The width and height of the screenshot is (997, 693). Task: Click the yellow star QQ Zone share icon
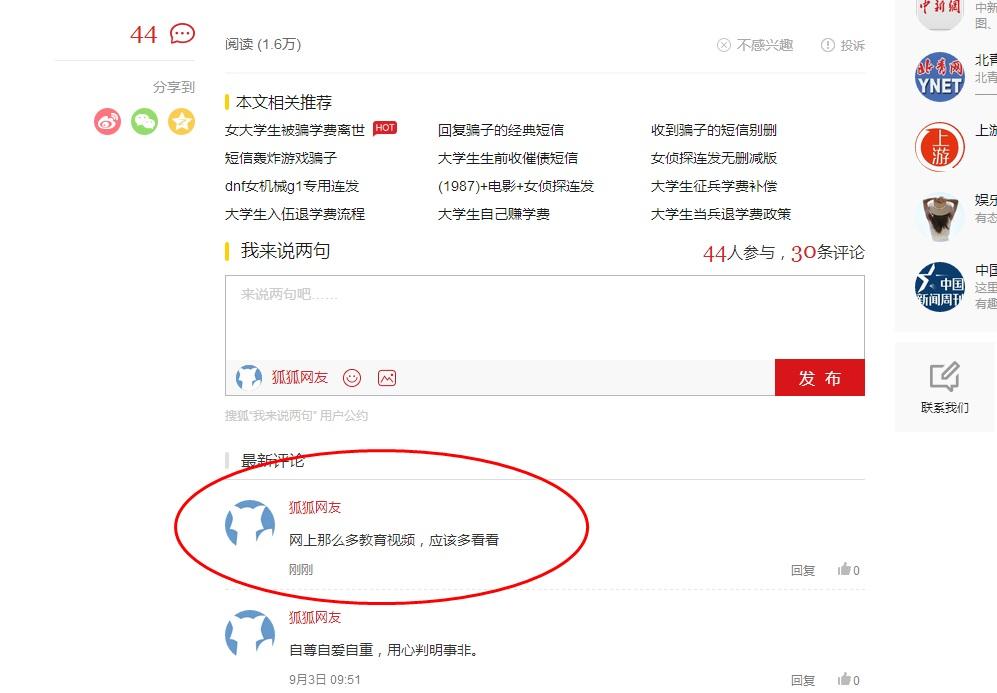181,121
